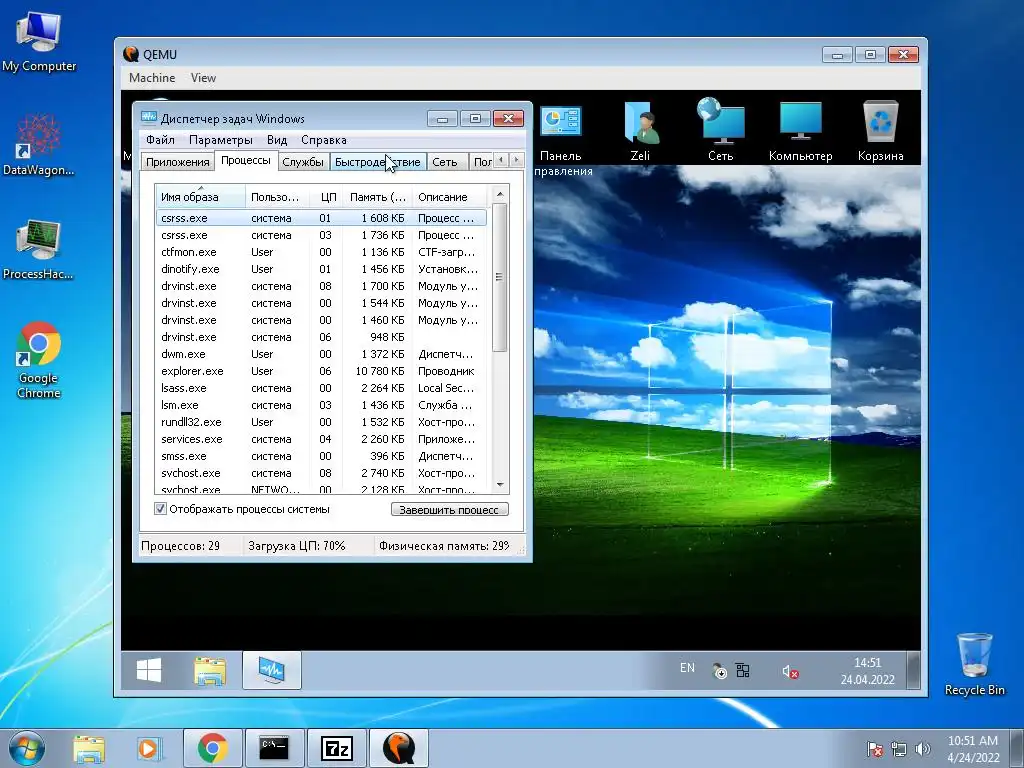Open Компьютер icon on guest desktop
This screenshot has height=768, width=1024.
[x=800, y=131]
